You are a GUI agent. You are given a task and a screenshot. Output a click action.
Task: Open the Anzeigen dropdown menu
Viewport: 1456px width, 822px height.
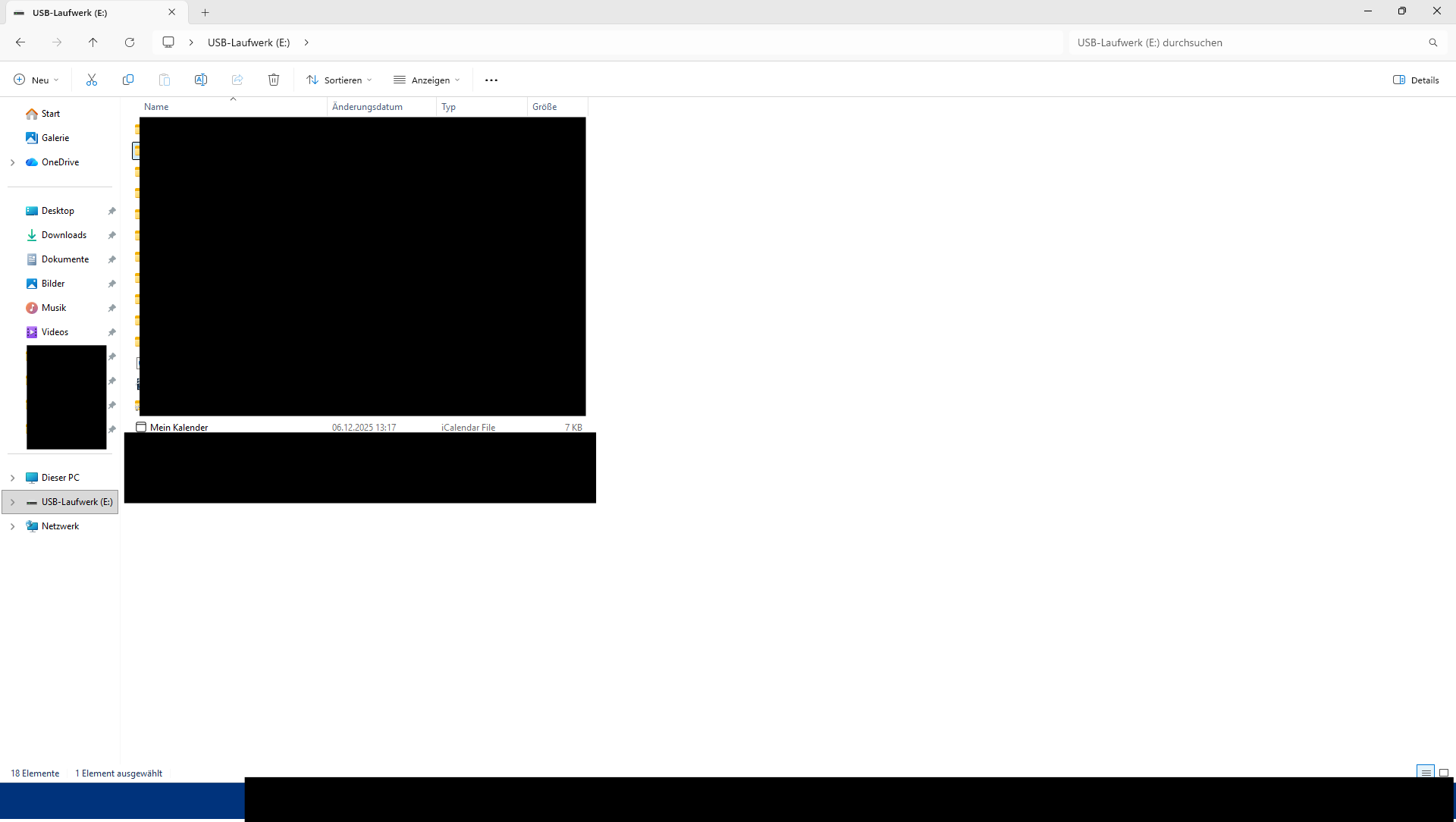[x=427, y=80]
